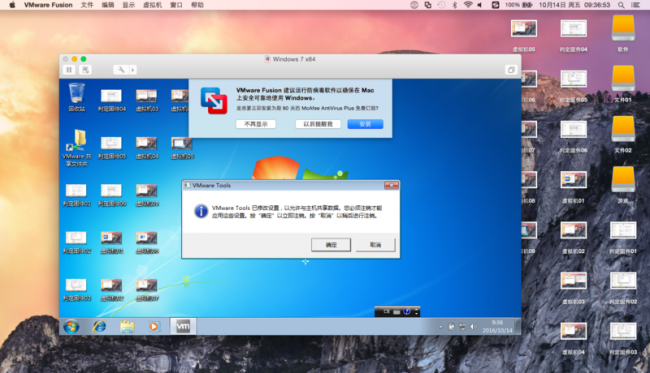Click the Windows Start orb
This screenshot has height=373, width=650.
click(x=71, y=327)
